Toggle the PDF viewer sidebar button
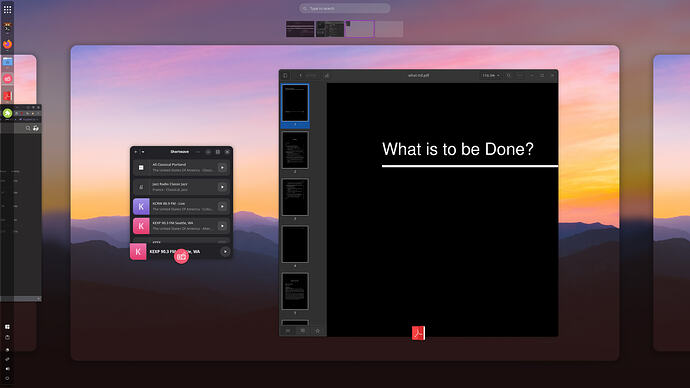Image resolution: width=690 pixels, height=388 pixels. coord(285,76)
